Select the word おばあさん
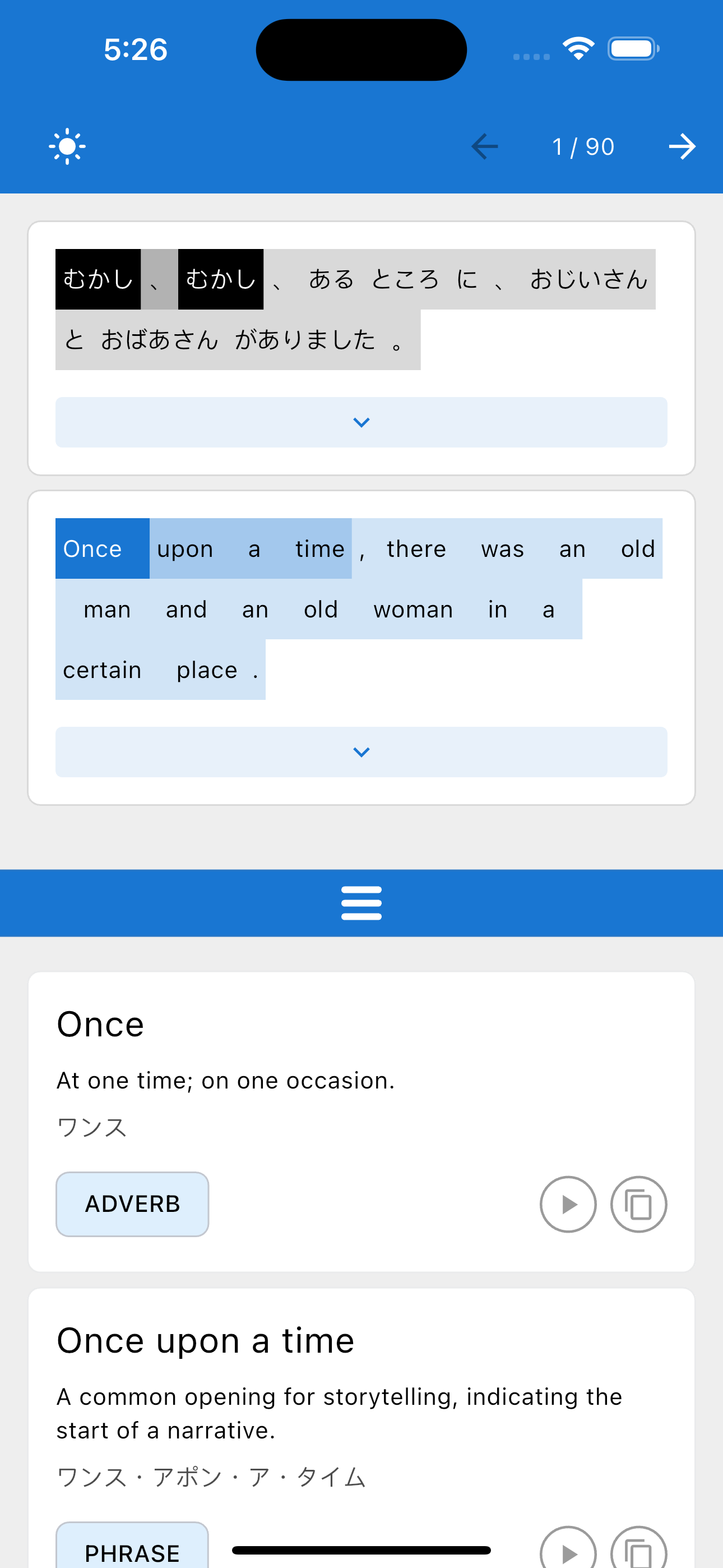 pyautogui.click(x=159, y=340)
